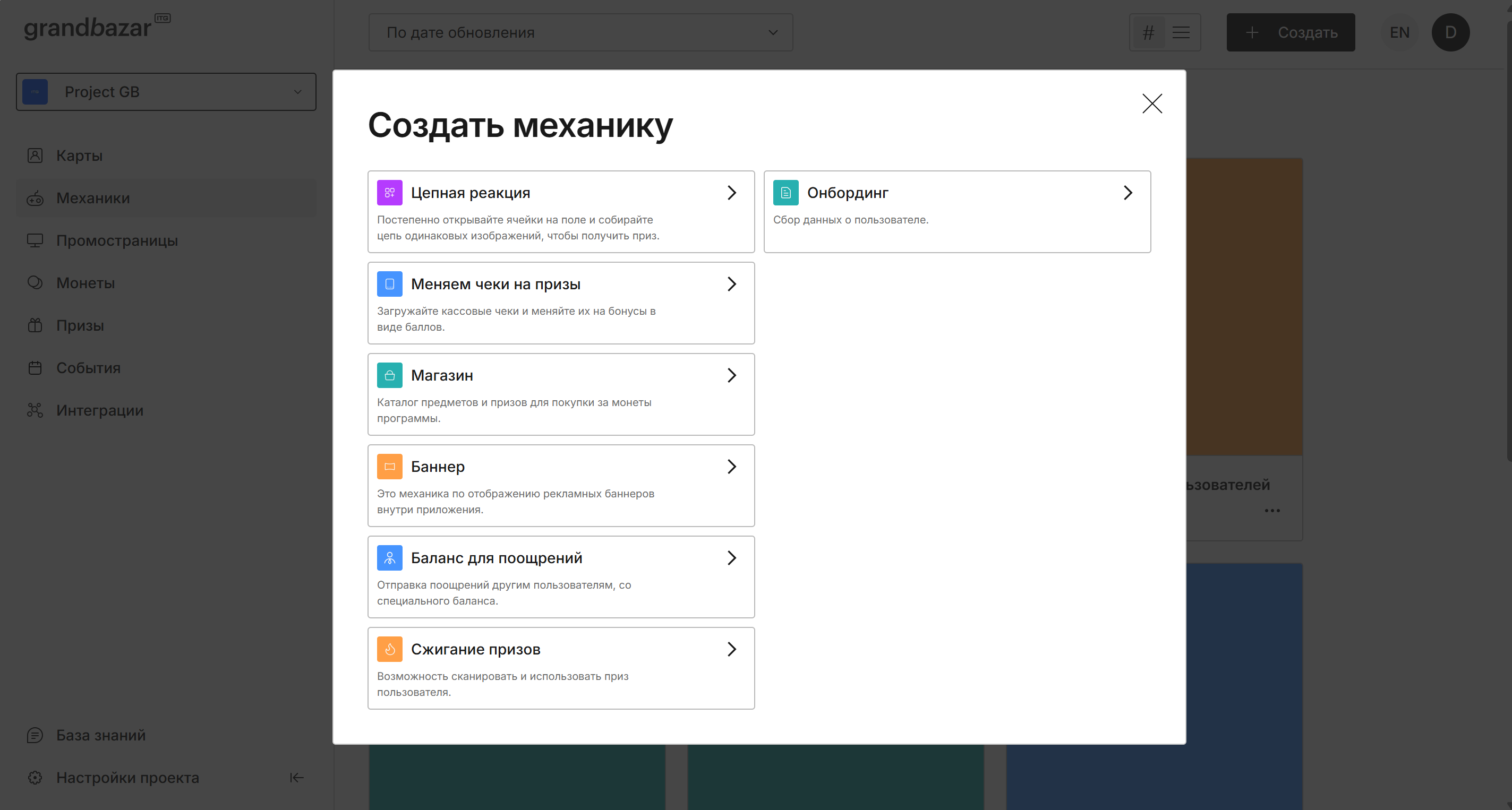The height and width of the screenshot is (810, 1512).
Task: Switch to list view lines icon
Action: (1181, 32)
